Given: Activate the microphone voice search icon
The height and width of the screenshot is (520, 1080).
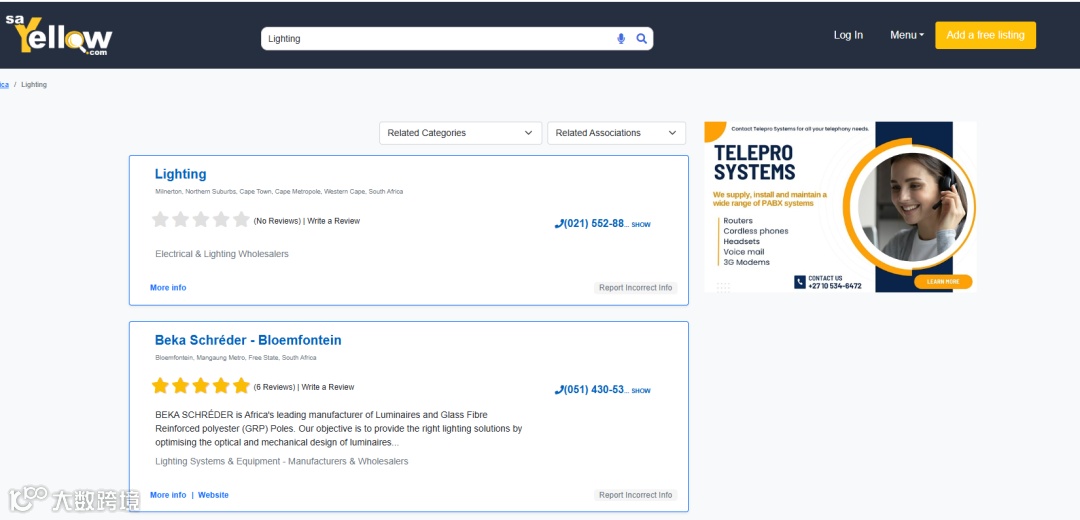Looking at the screenshot, I should [x=621, y=39].
